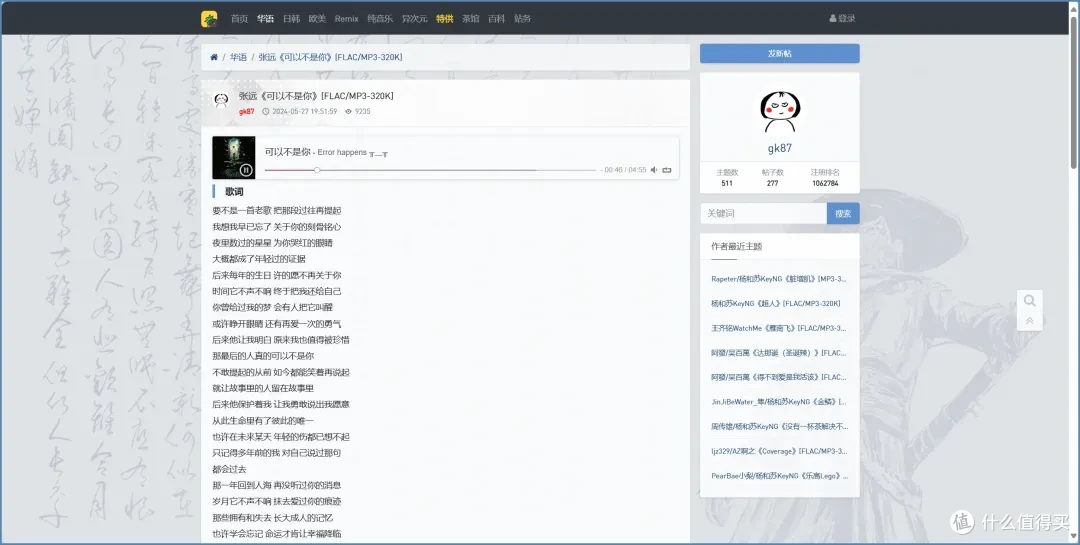The width and height of the screenshot is (1080, 545).
Task: Open the 杨和苏KeyNG《蛆人》 topic
Action: coord(776,304)
